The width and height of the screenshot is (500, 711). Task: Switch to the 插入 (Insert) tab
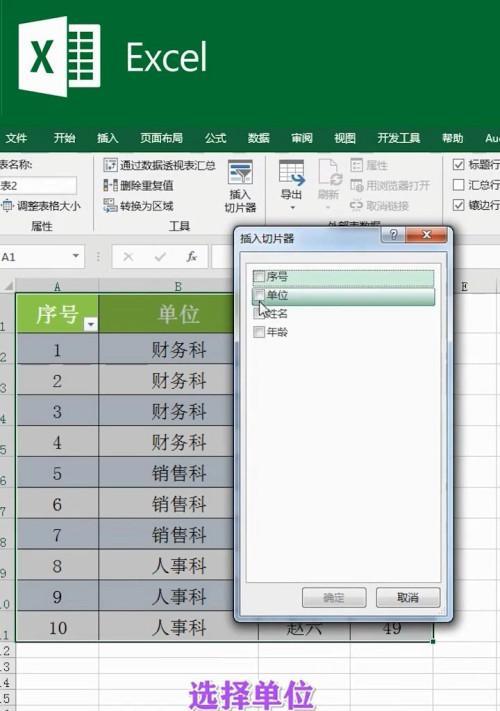point(107,138)
